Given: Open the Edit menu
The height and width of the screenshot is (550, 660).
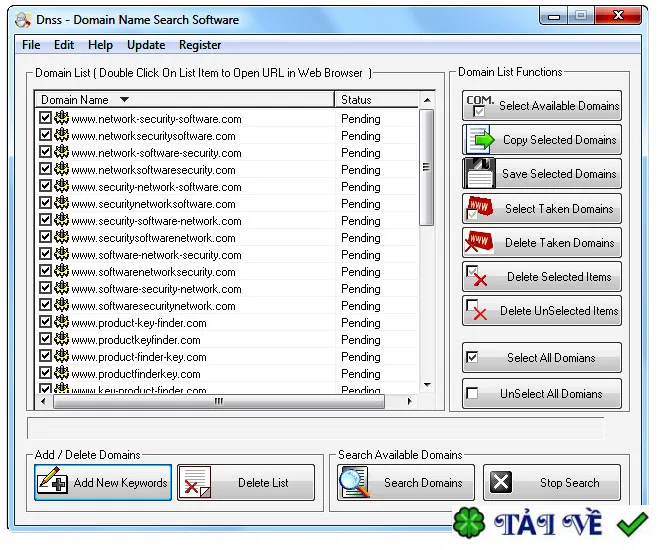Looking at the screenshot, I should [x=64, y=45].
